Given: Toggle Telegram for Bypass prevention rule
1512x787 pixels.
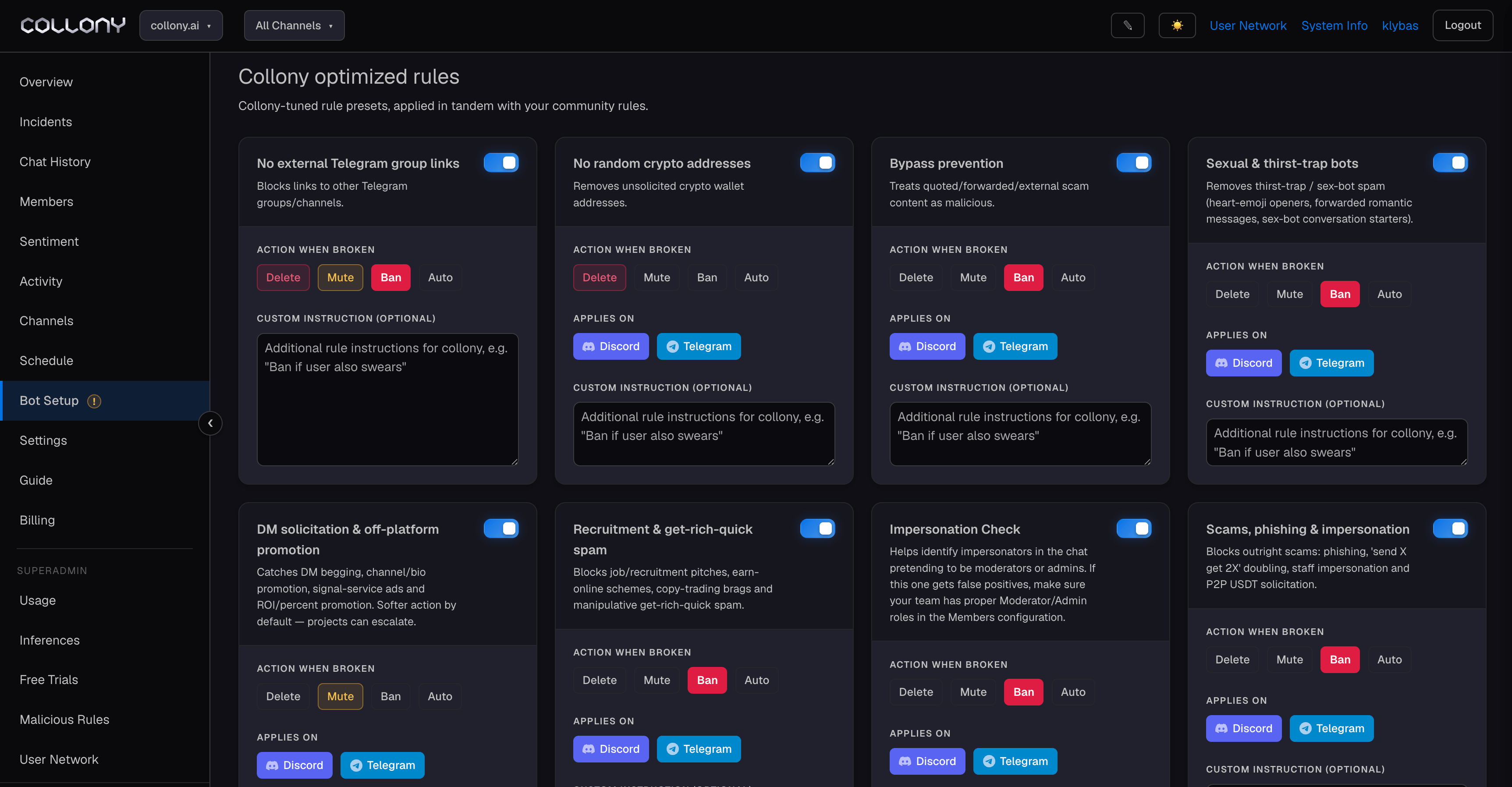Looking at the screenshot, I should coord(1015,346).
